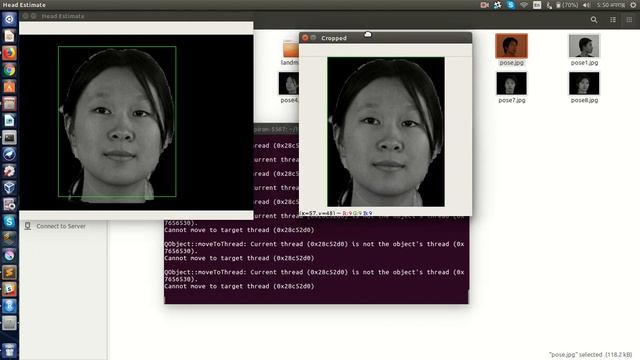Open the battery 70% indicator

click(567, 5)
